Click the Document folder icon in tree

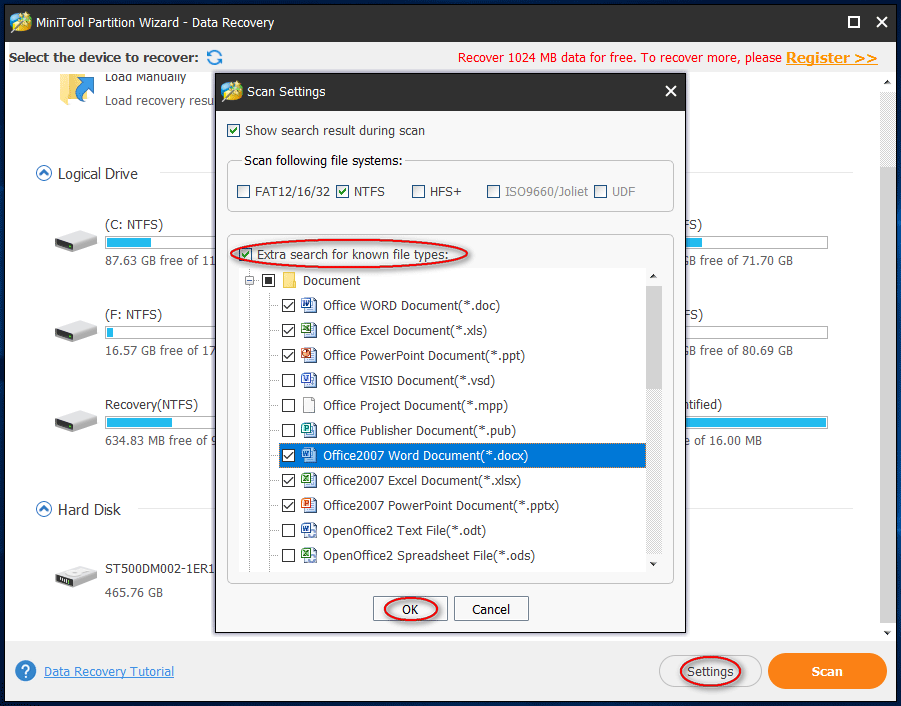290,280
